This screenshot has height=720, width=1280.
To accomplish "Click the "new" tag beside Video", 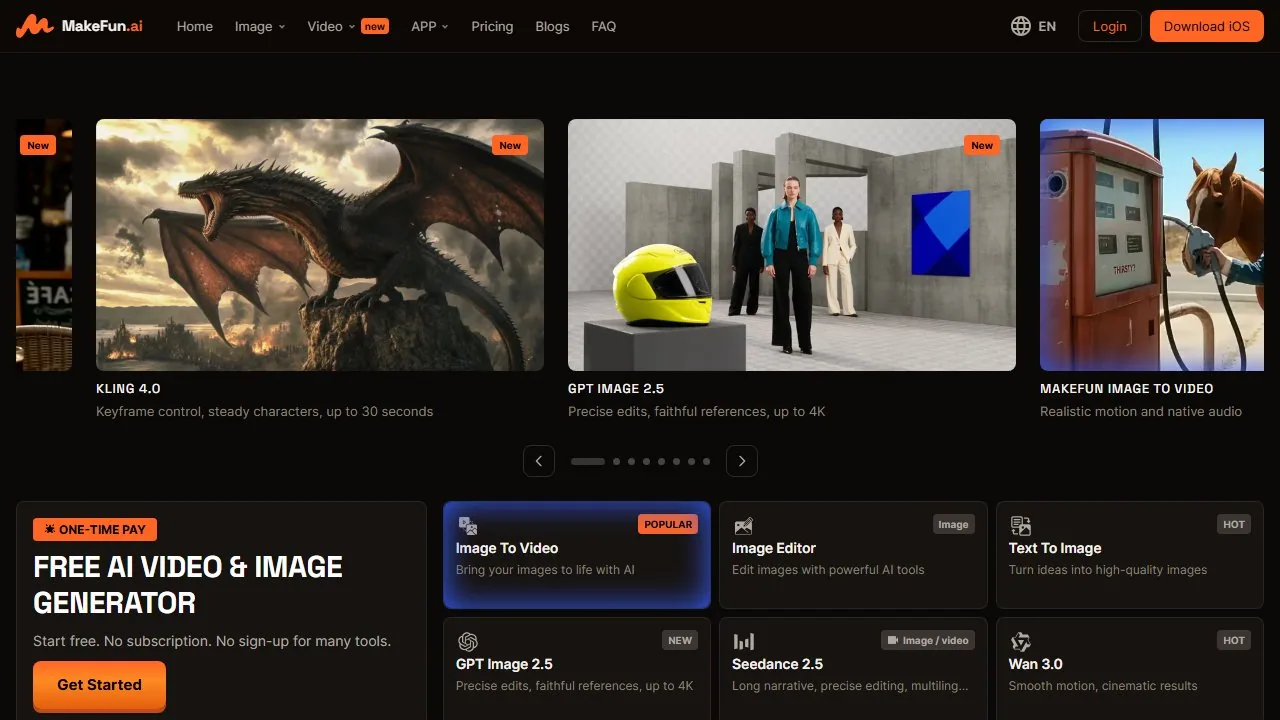I will [x=375, y=27].
